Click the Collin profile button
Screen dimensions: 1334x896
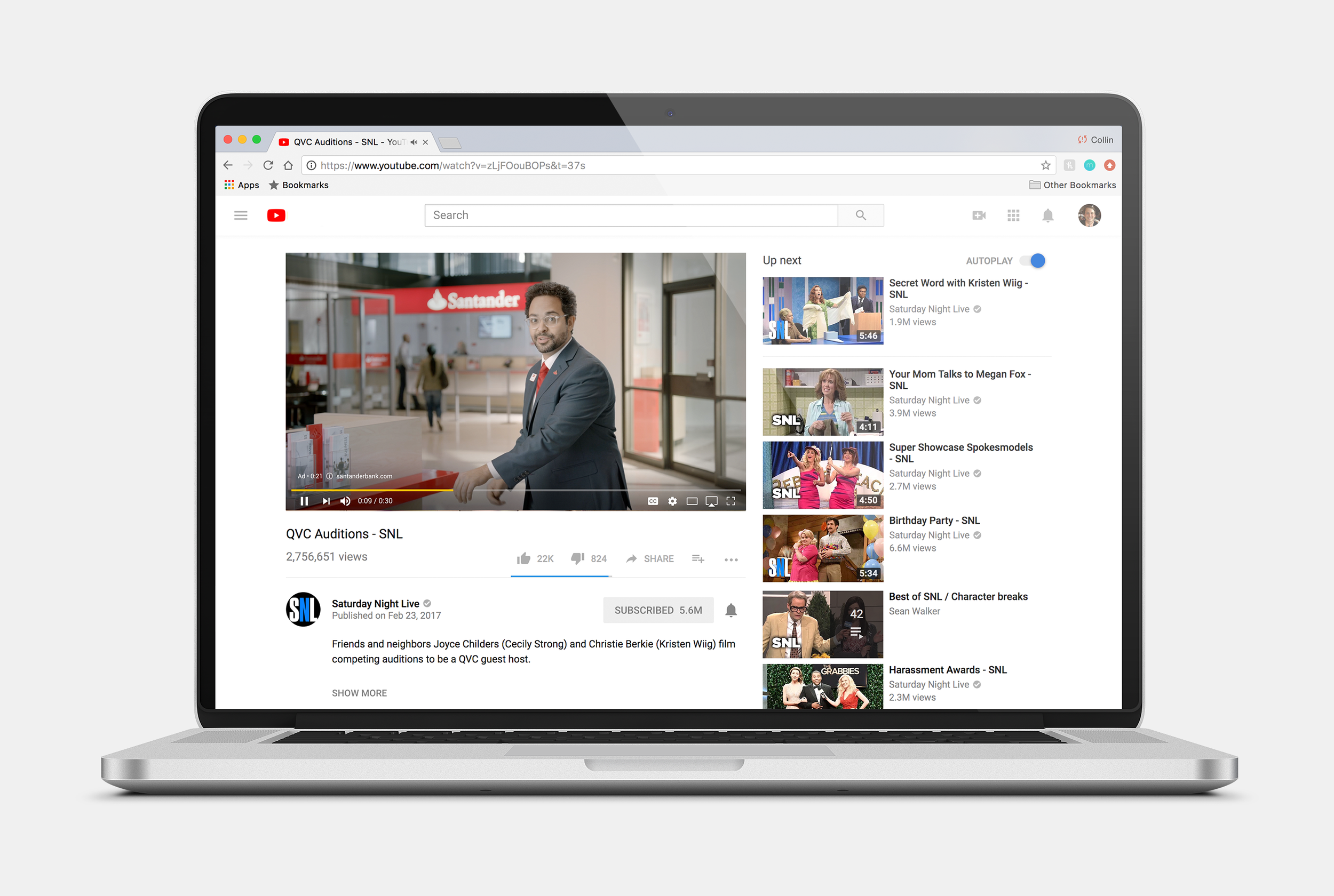pyautogui.click(x=1095, y=139)
